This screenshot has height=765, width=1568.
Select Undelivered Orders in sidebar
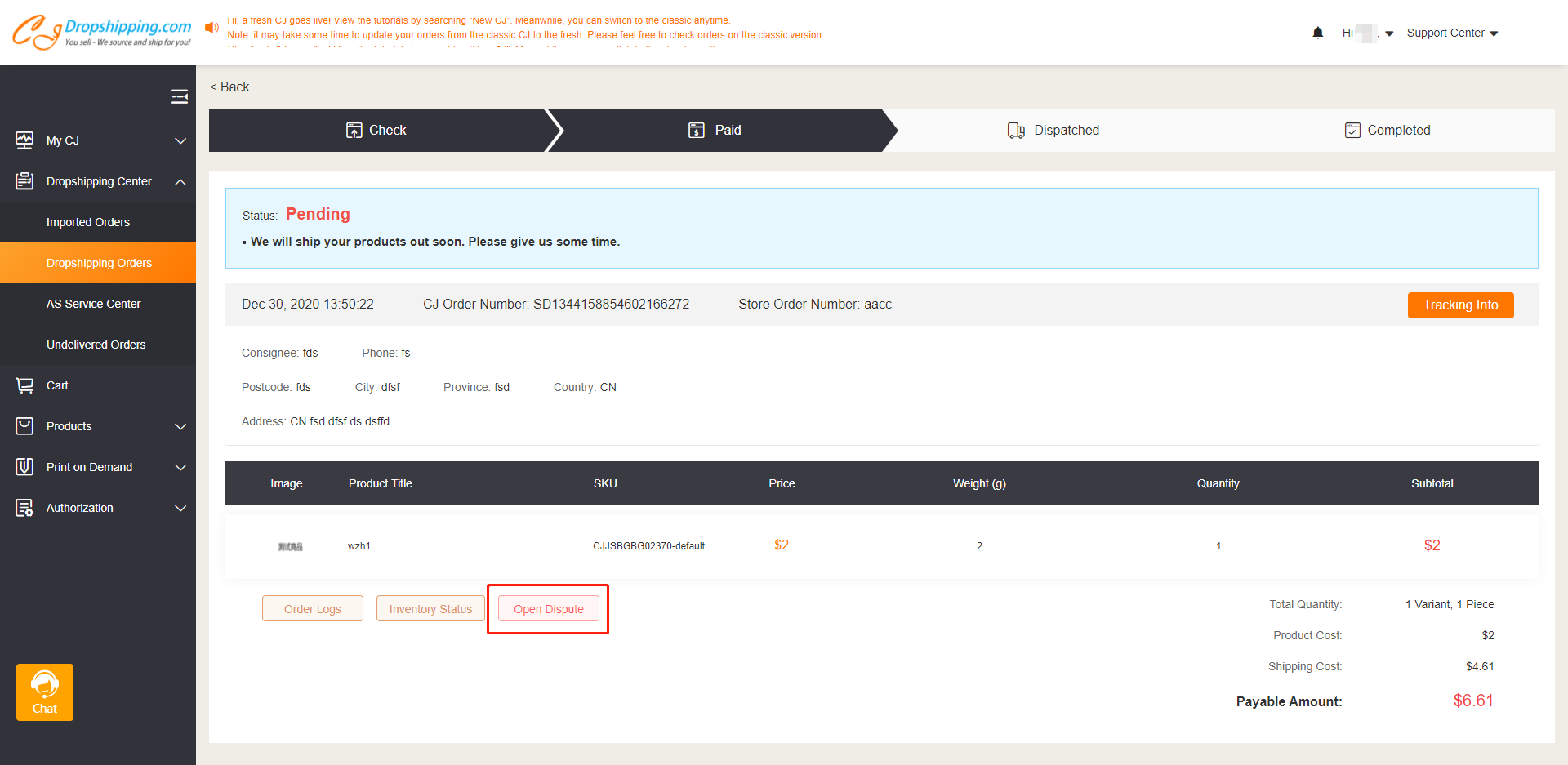pos(96,345)
